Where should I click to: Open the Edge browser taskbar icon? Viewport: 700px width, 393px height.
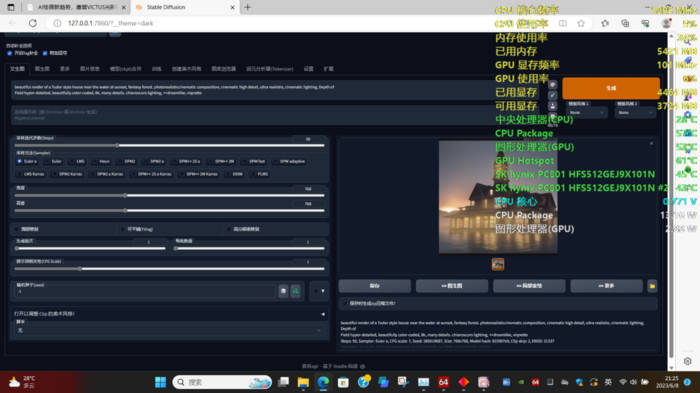(323, 382)
